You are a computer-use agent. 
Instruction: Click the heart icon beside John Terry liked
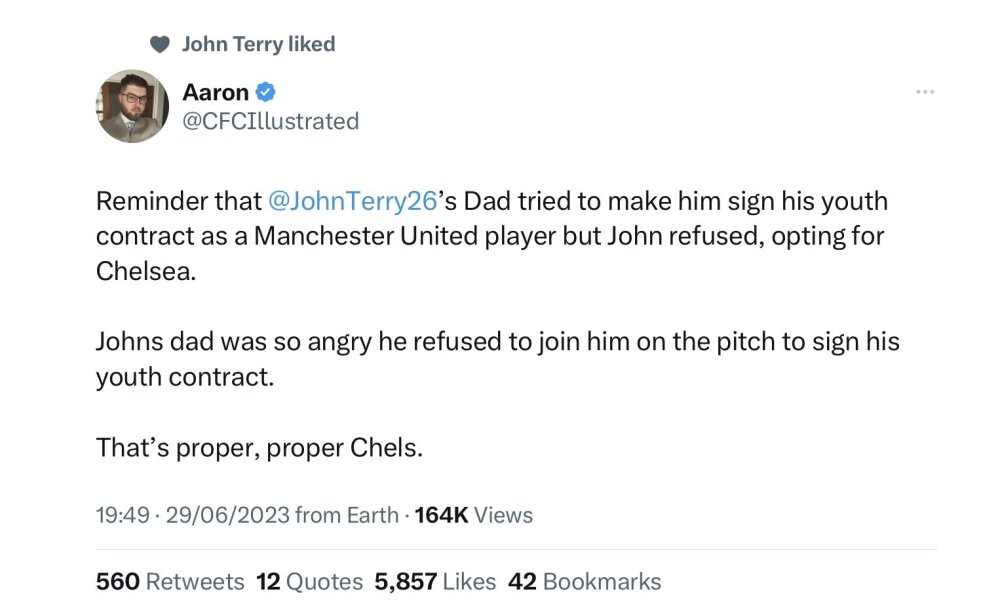tap(159, 44)
